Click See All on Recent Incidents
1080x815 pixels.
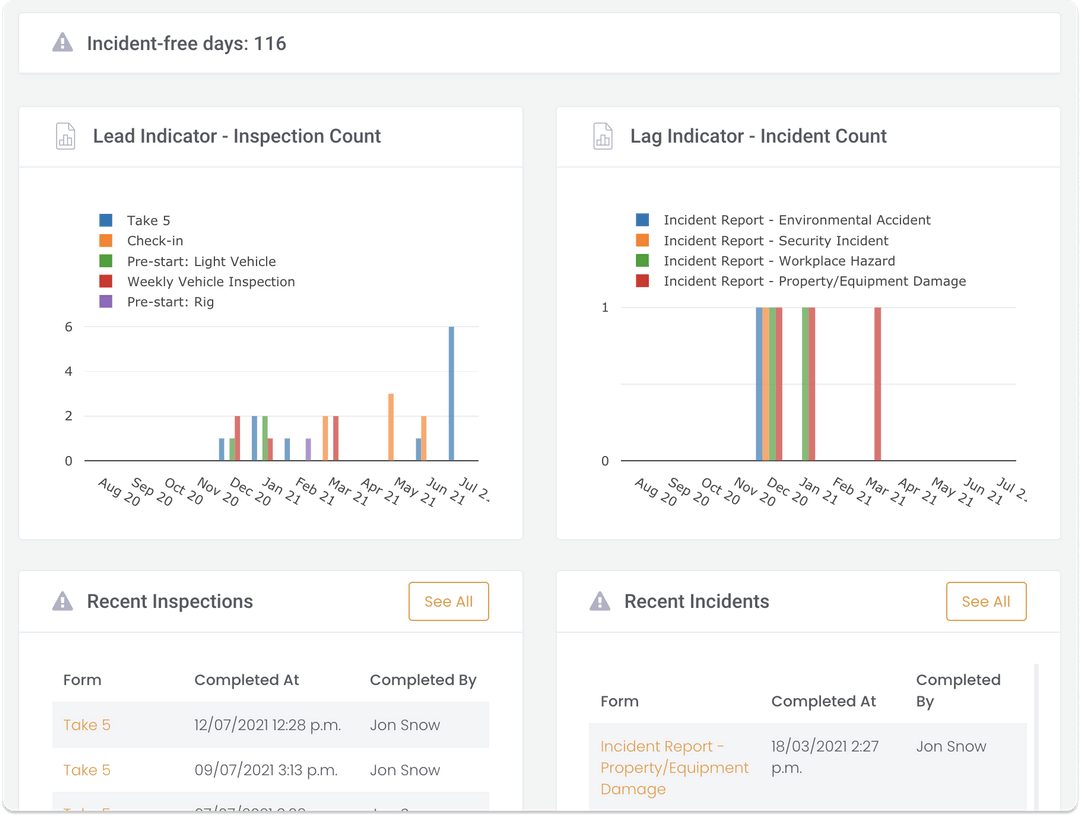click(986, 601)
